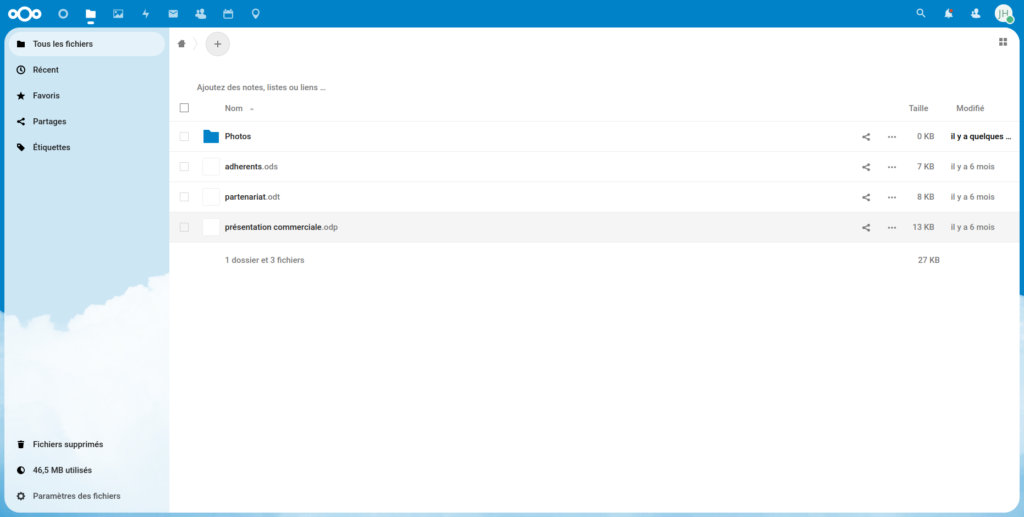The width and height of the screenshot is (1024, 517).
Task: Click the Photos folder thumbnail
Action: 211,136
